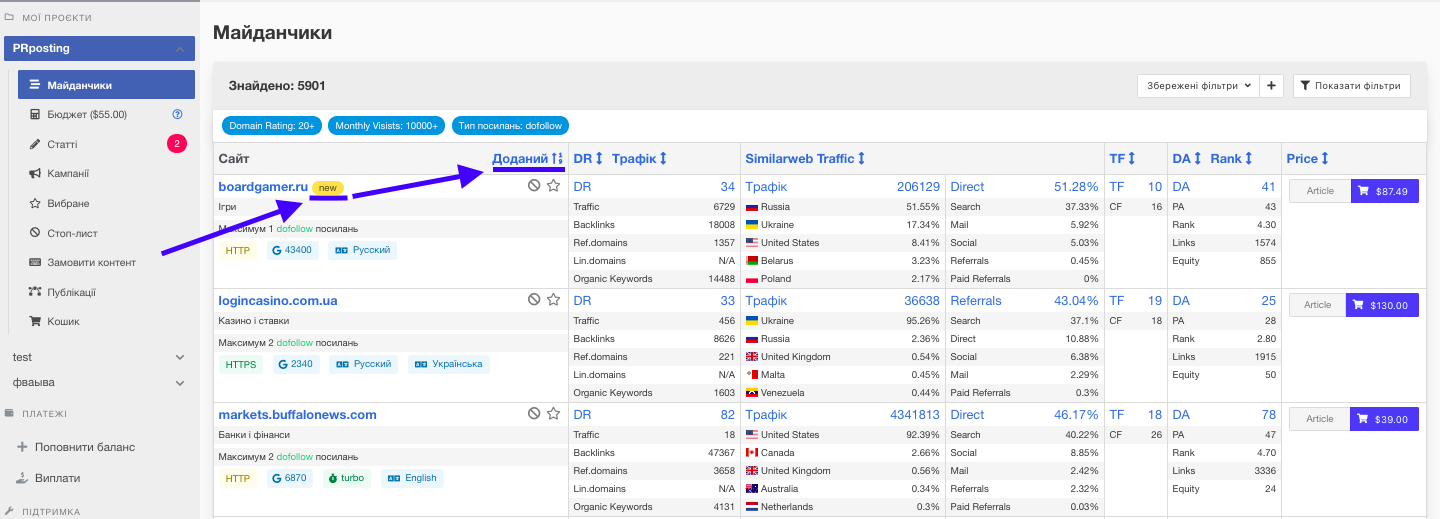Star markets.buffalonews.com as favorite
The width and height of the screenshot is (1440, 519).
coord(553,414)
